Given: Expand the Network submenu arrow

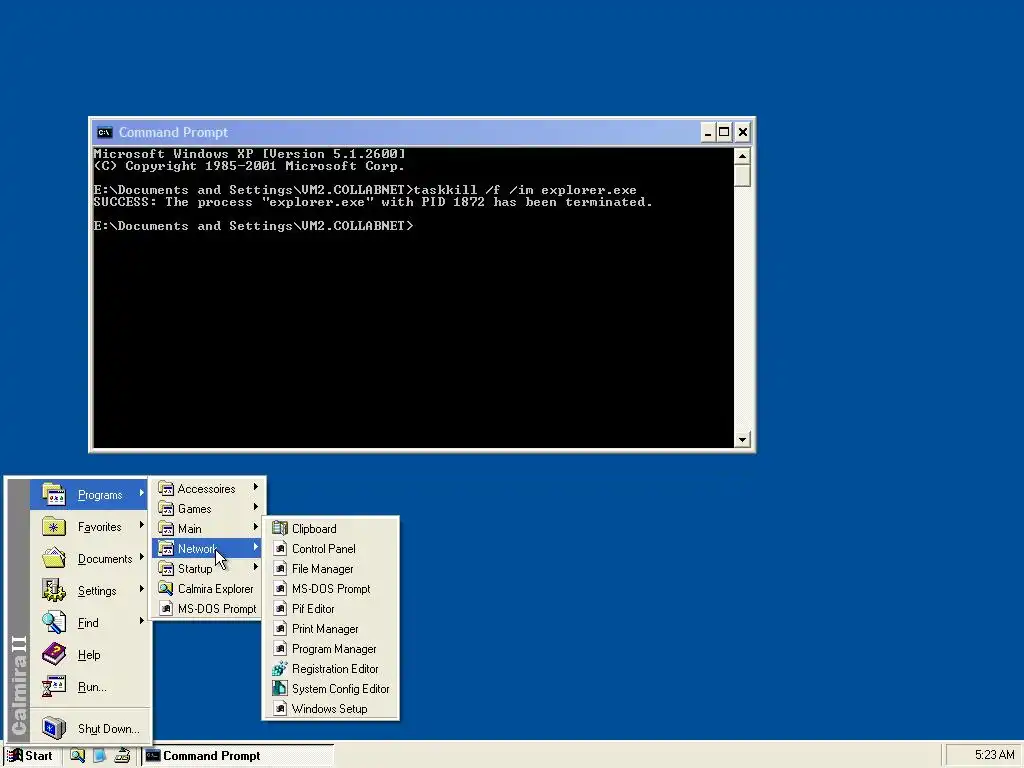Looking at the screenshot, I should tap(256, 547).
